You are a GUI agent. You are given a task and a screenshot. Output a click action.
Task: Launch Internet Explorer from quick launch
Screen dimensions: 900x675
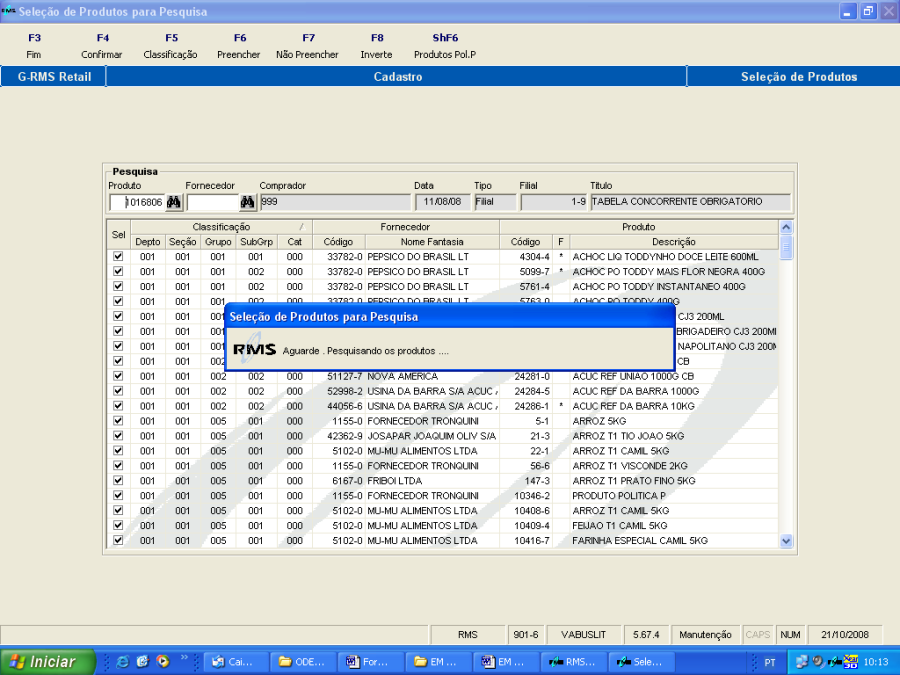click(x=123, y=662)
